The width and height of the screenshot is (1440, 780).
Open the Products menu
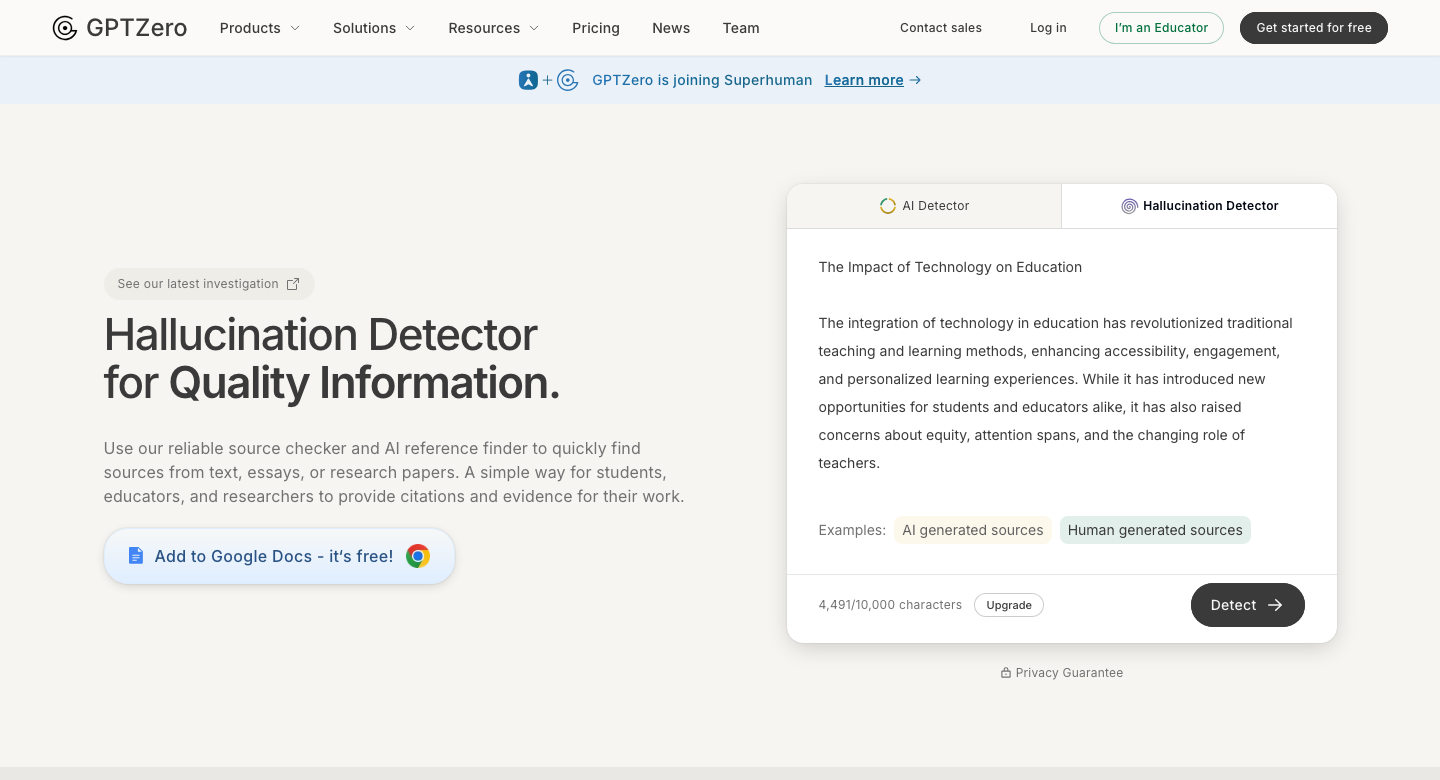(x=260, y=28)
